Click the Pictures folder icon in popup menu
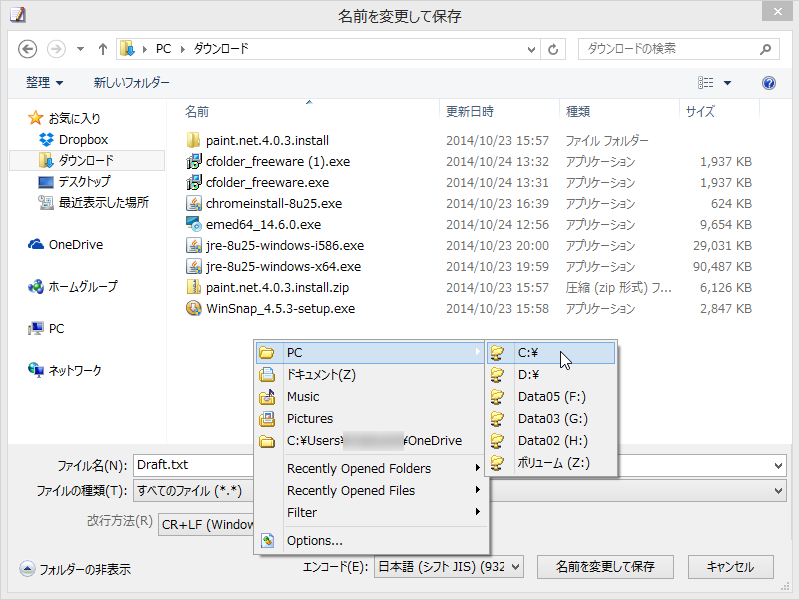The image size is (800, 600). tap(267, 419)
